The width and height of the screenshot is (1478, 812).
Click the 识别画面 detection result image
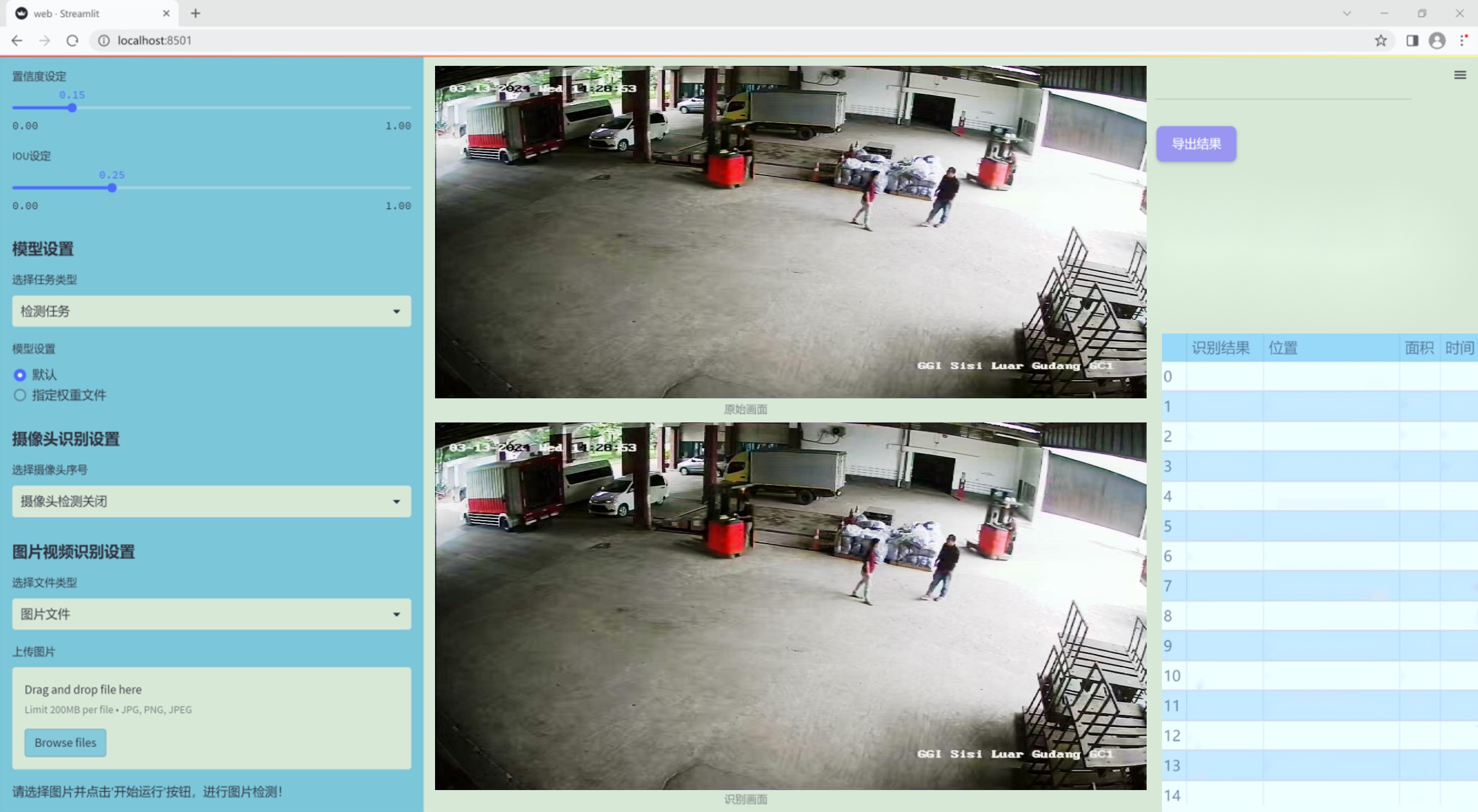790,606
